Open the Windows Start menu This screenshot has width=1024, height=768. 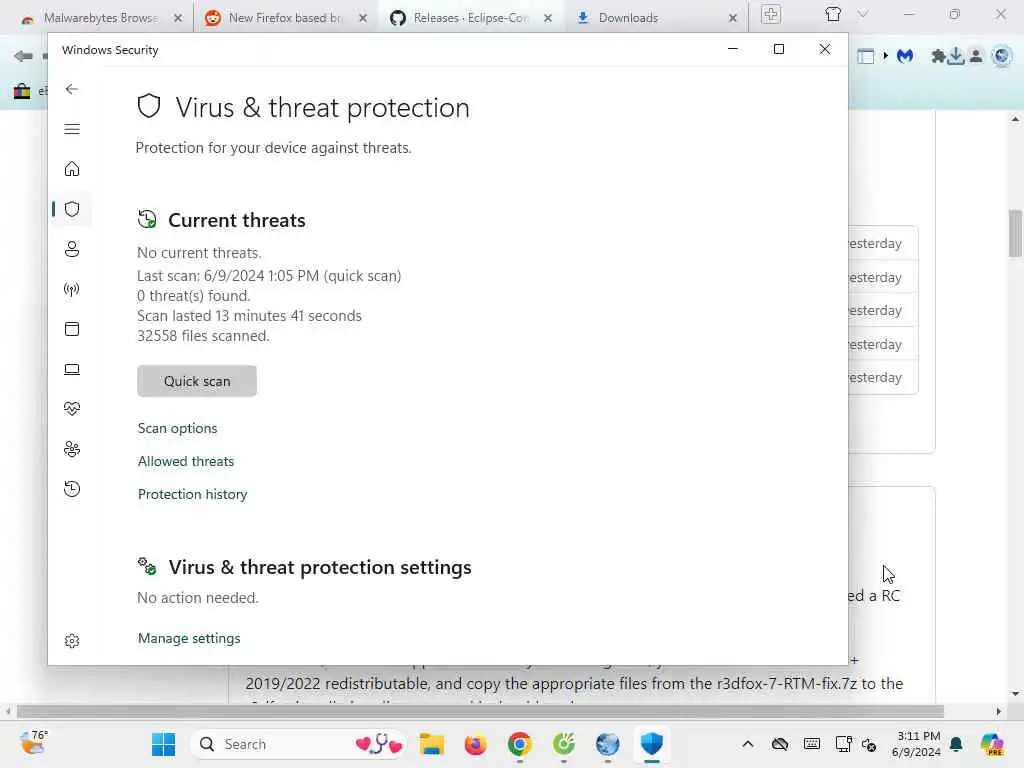[x=163, y=744]
